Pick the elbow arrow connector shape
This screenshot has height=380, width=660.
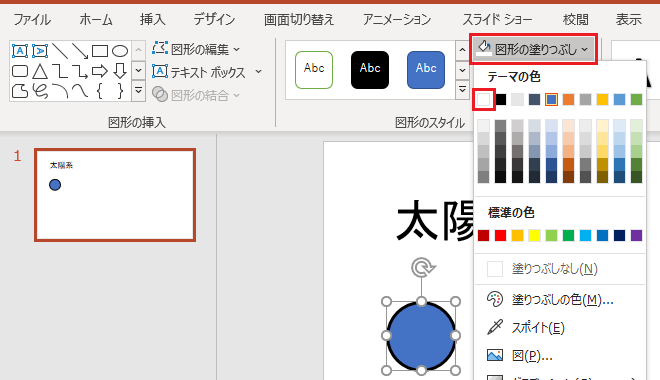(x=80, y=71)
